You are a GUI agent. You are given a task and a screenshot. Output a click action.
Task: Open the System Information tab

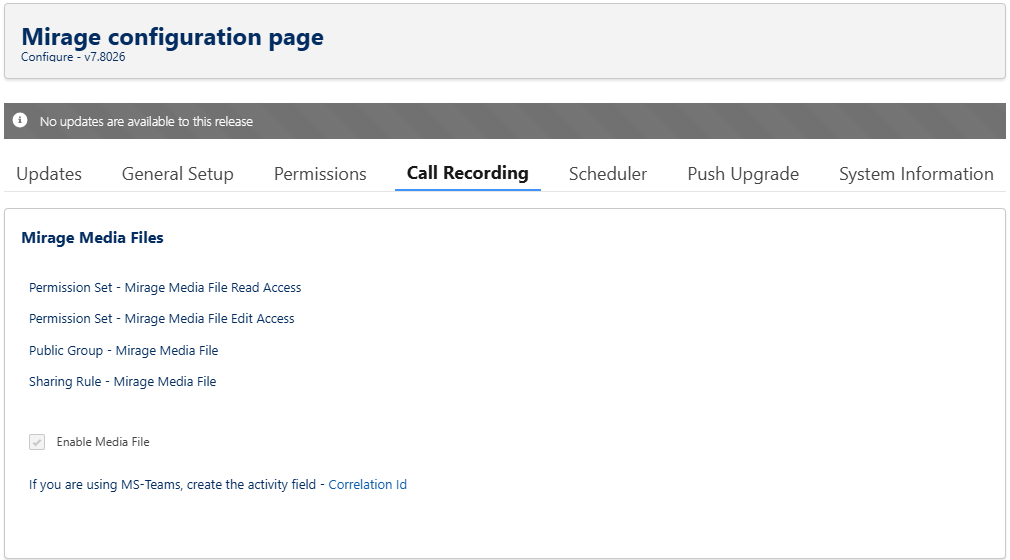916,174
